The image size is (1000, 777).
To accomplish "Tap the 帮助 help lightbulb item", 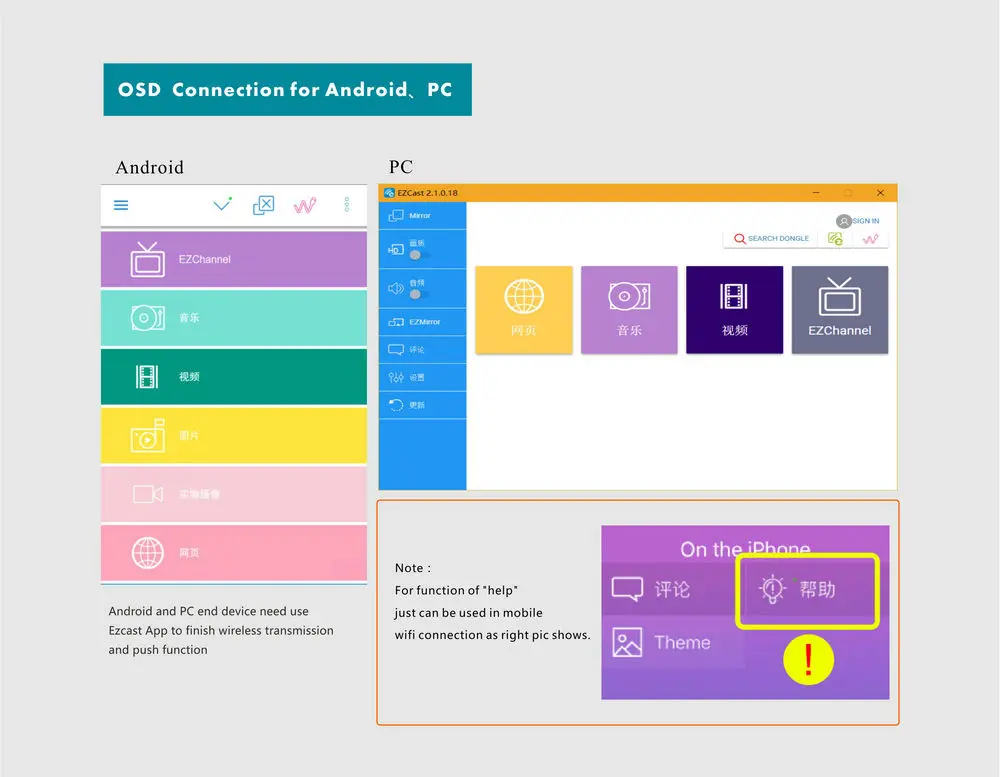I will [807, 590].
